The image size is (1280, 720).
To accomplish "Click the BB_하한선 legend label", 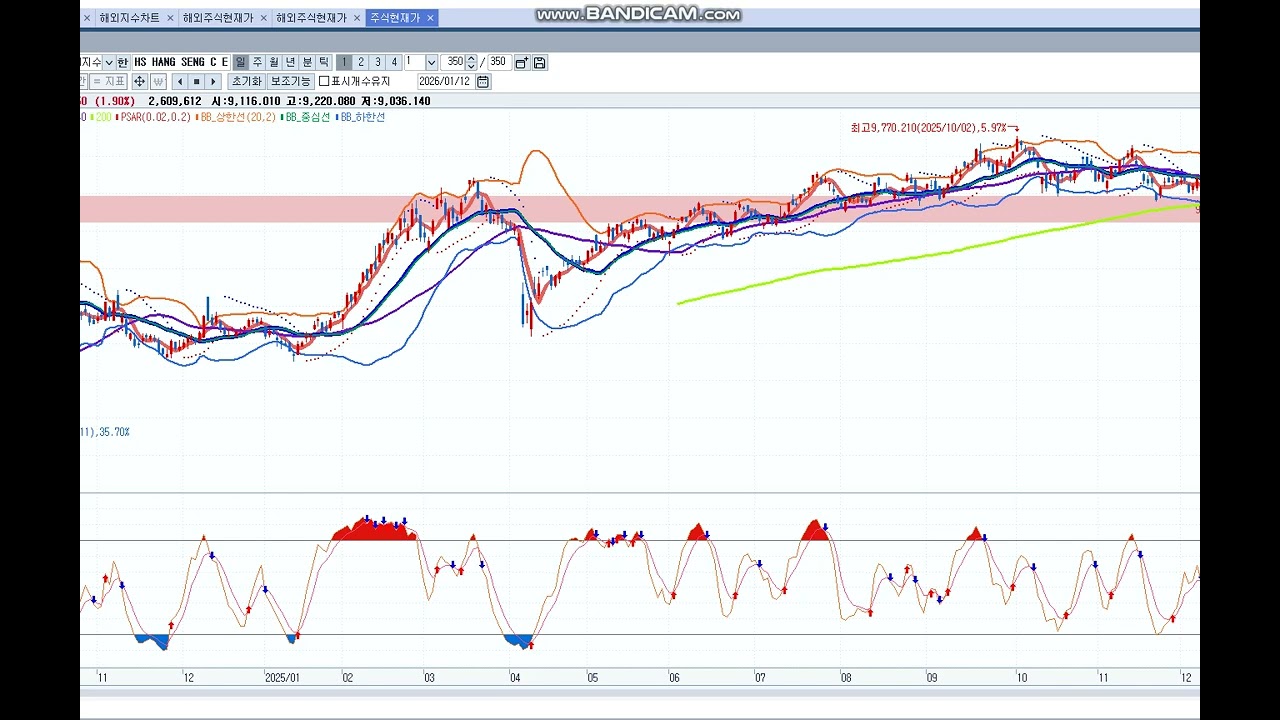I will [x=362, y=117].
